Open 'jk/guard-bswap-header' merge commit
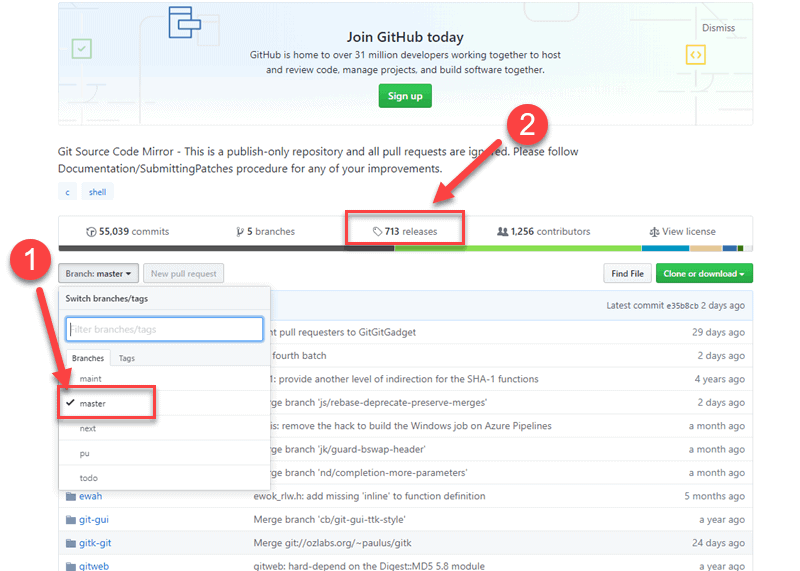800x571 pixels. pos(348,449)
